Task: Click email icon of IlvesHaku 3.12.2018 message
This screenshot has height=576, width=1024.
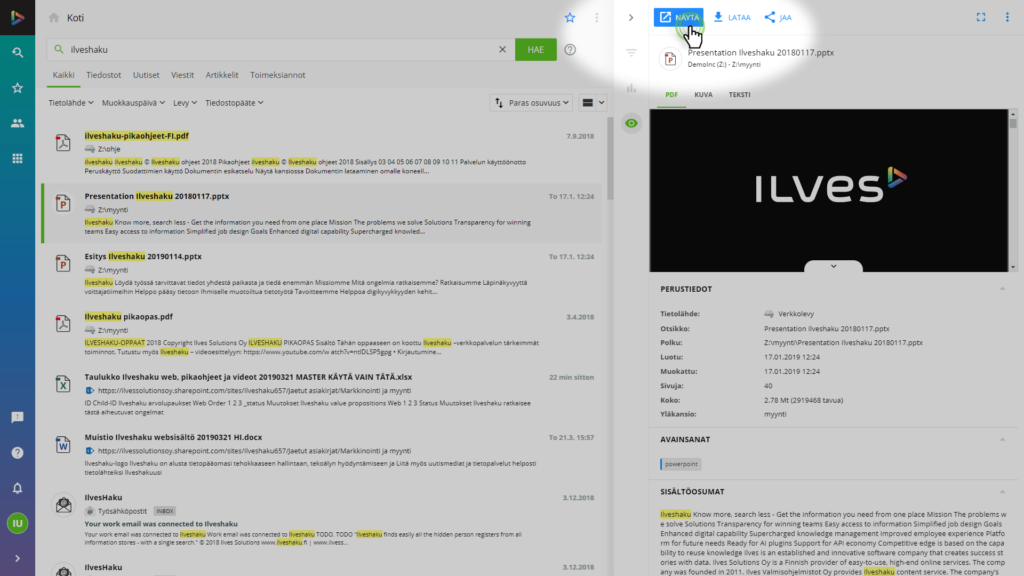Action: (x=63, y=504)
